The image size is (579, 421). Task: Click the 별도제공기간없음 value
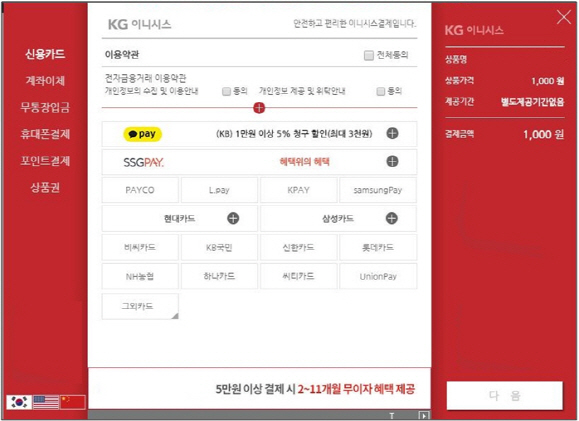coord(532,102)
